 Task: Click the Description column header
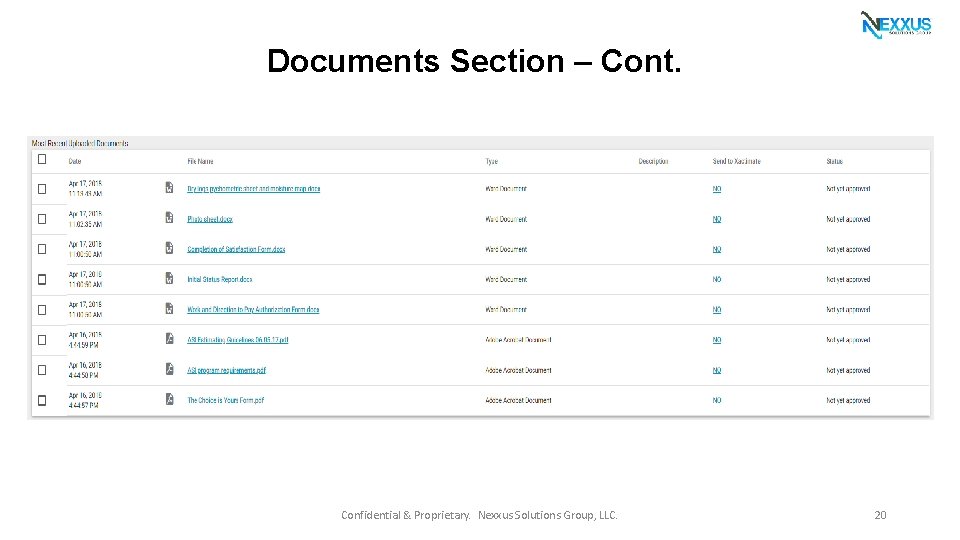pyautogui.click(x=653, y=162)
